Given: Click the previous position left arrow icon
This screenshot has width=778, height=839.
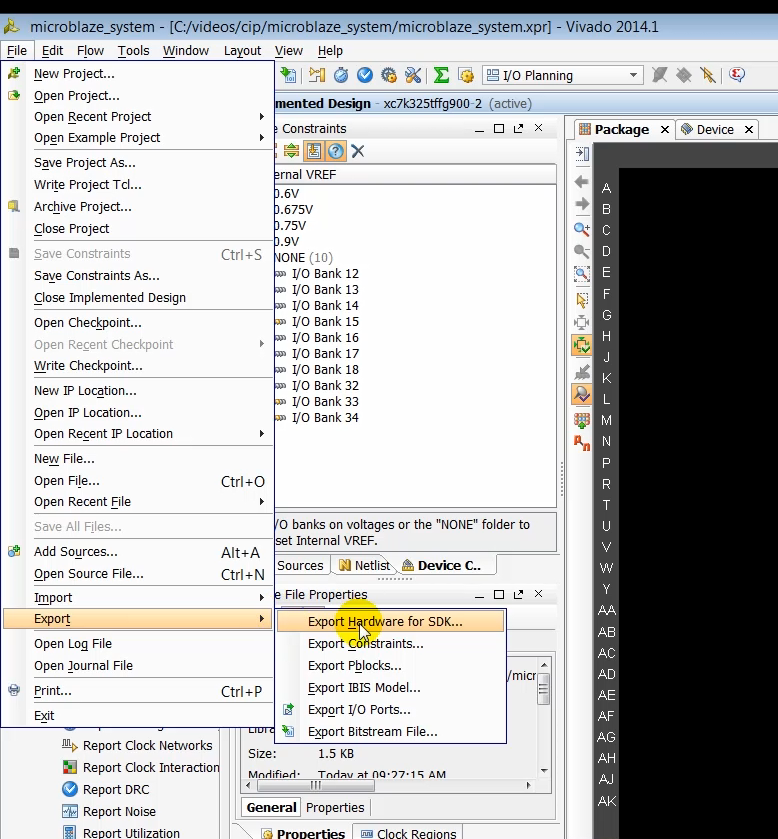Looking at the screenshot, I should (582, 182).
